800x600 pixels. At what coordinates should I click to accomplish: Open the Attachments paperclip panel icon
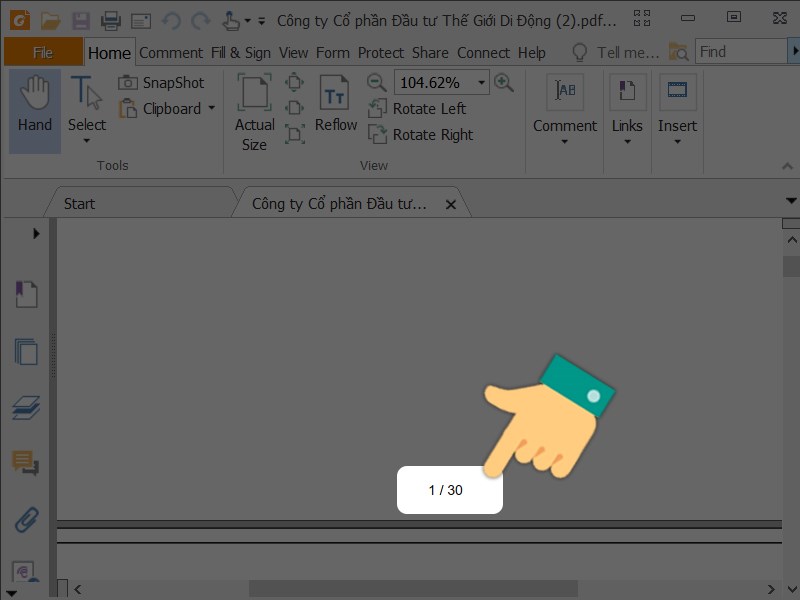tap(26, 520)
